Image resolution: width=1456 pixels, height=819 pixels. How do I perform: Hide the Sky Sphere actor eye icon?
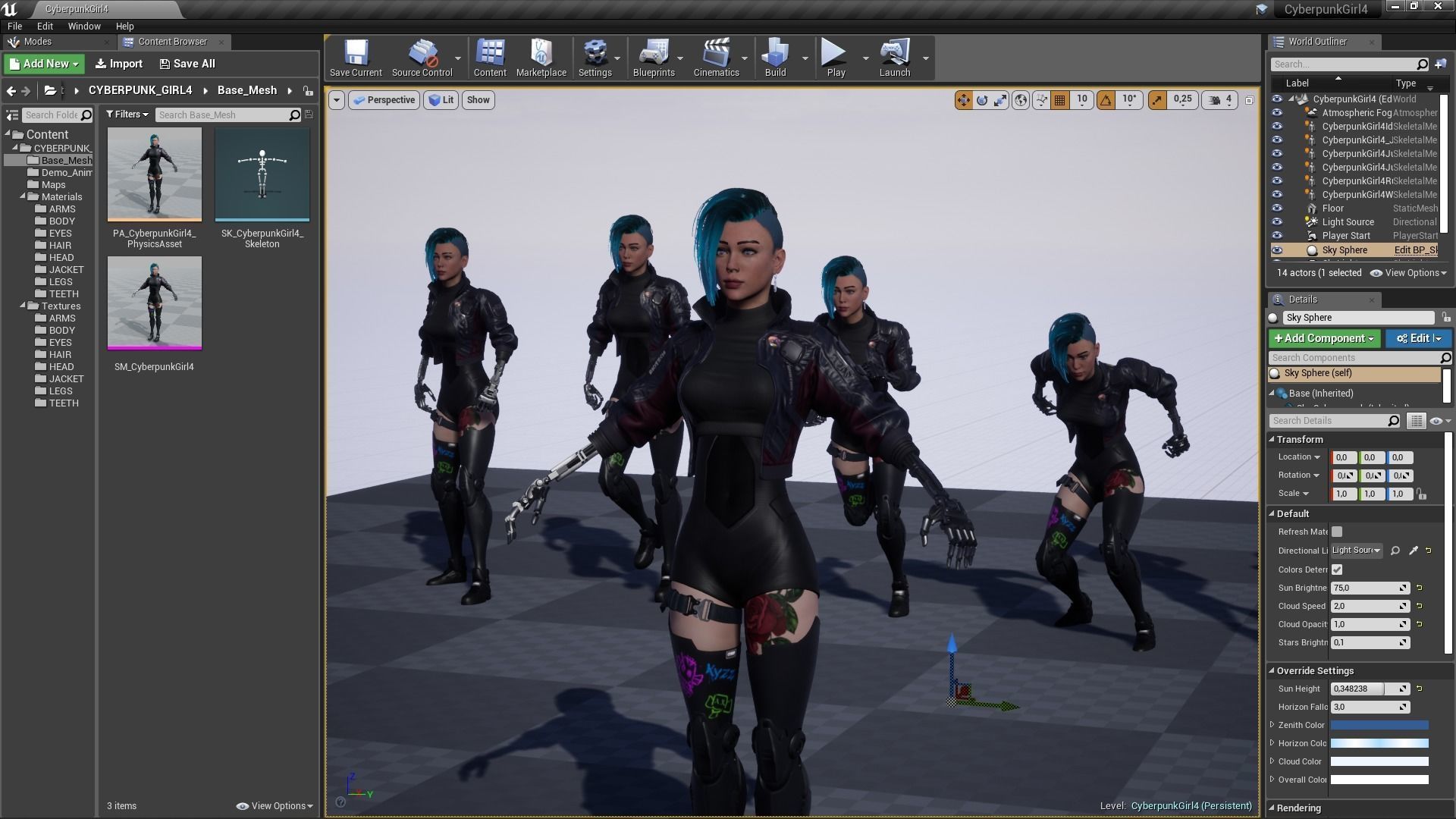pos(1277,250)
